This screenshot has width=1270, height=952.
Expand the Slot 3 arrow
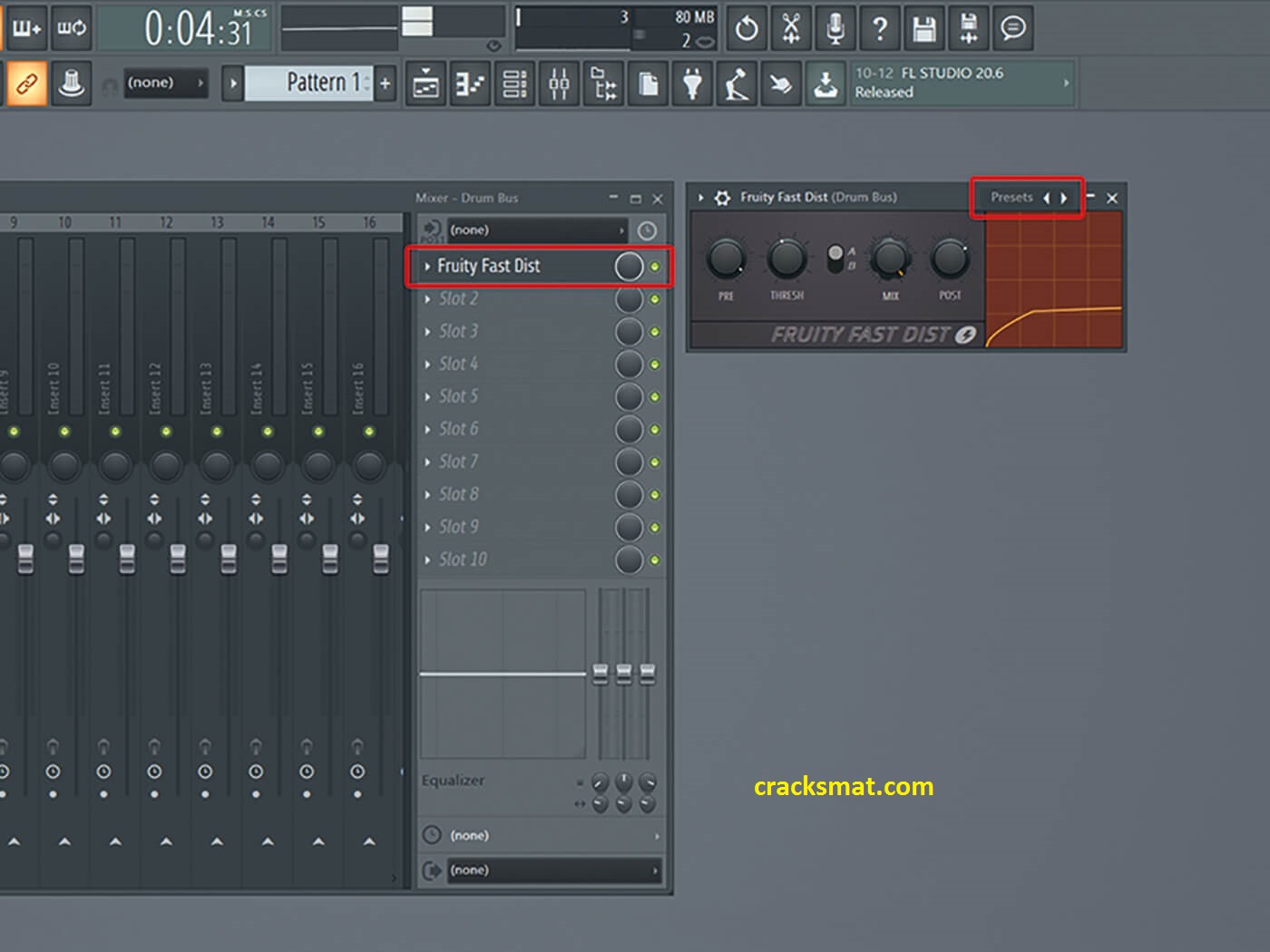(x=427, y=332)
